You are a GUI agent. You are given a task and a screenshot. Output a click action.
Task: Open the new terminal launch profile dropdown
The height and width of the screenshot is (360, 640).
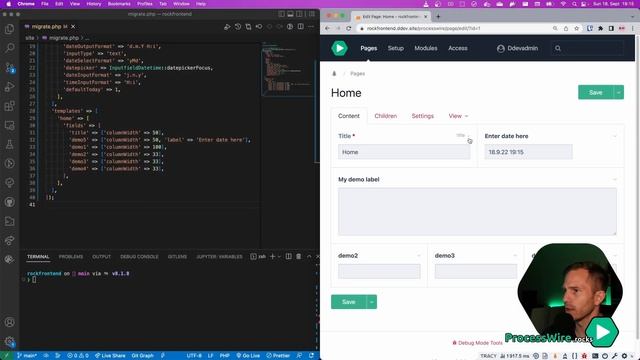tap(279, 256)
